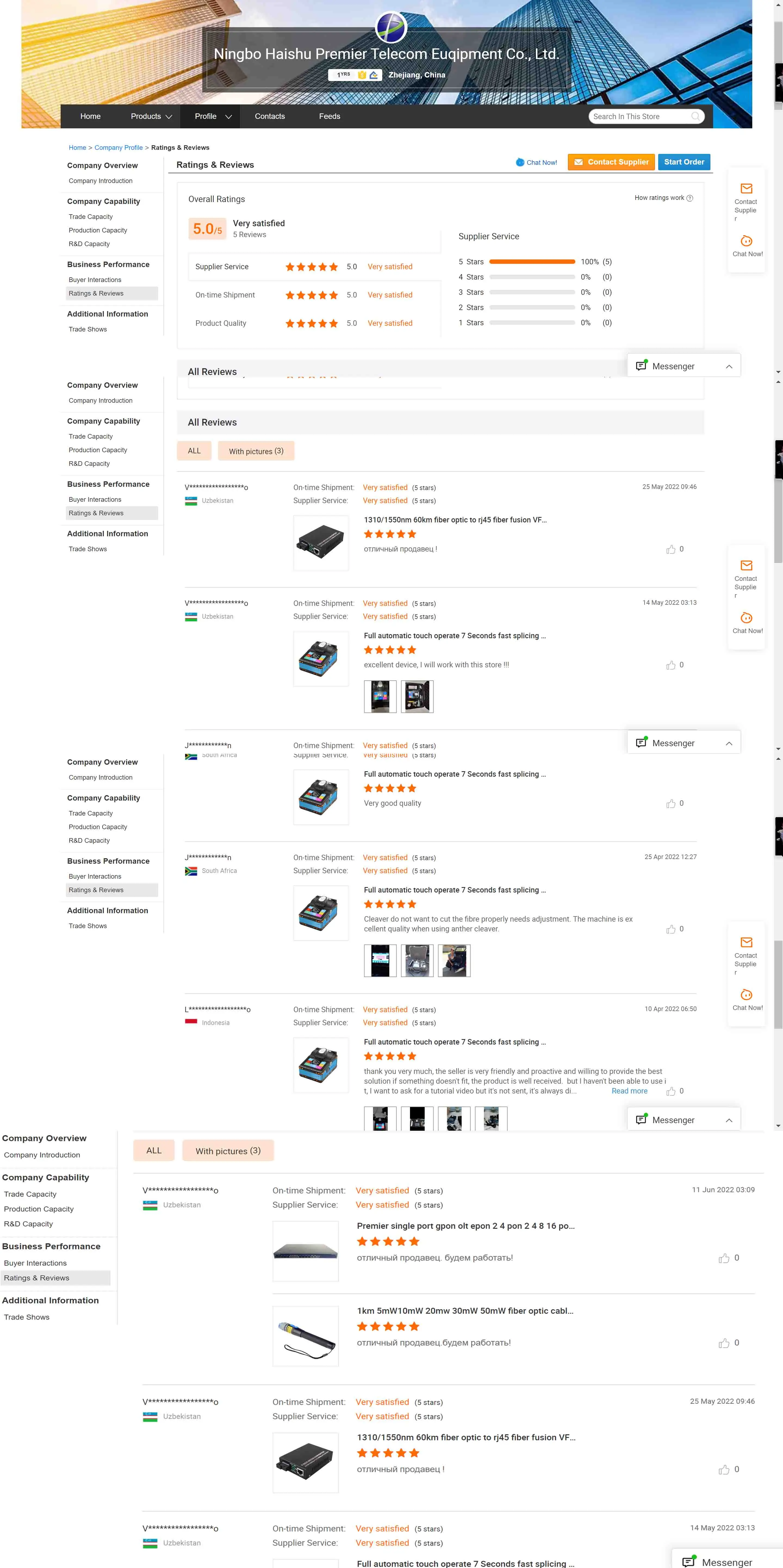
Task: Click the search magnifier icon in store search
Action: pos(695,116)
